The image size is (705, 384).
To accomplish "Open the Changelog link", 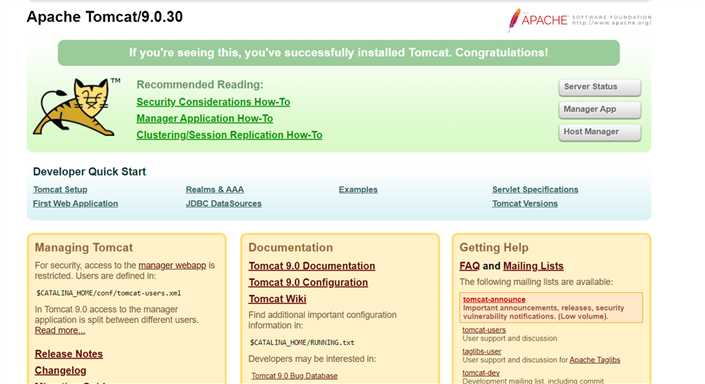I will tap(61, 371).
